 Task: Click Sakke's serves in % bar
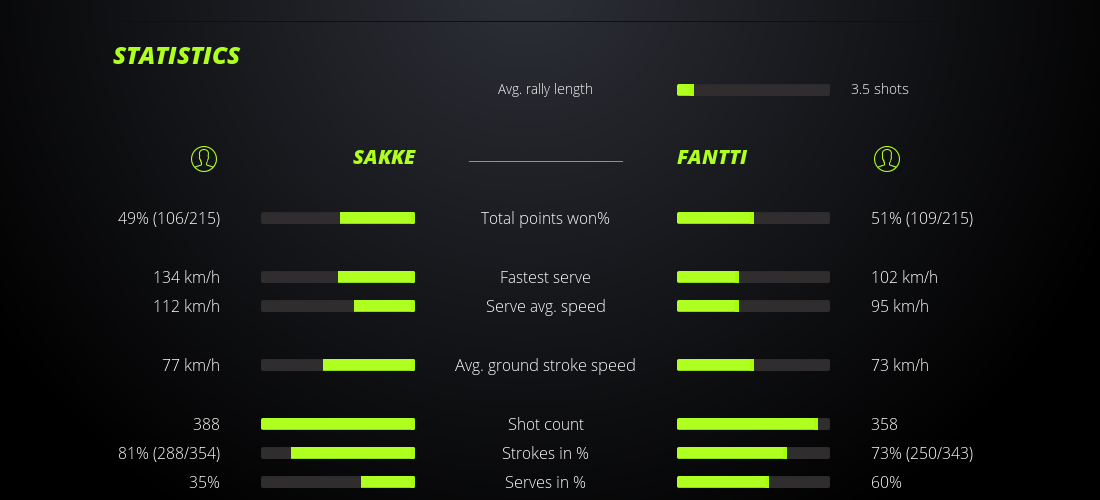[x=338, y=482]
